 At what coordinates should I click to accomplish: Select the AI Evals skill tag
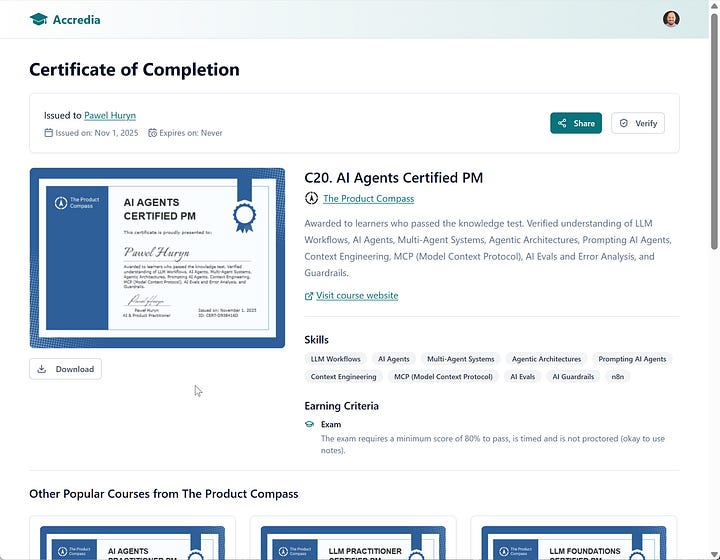click(523, 376)
